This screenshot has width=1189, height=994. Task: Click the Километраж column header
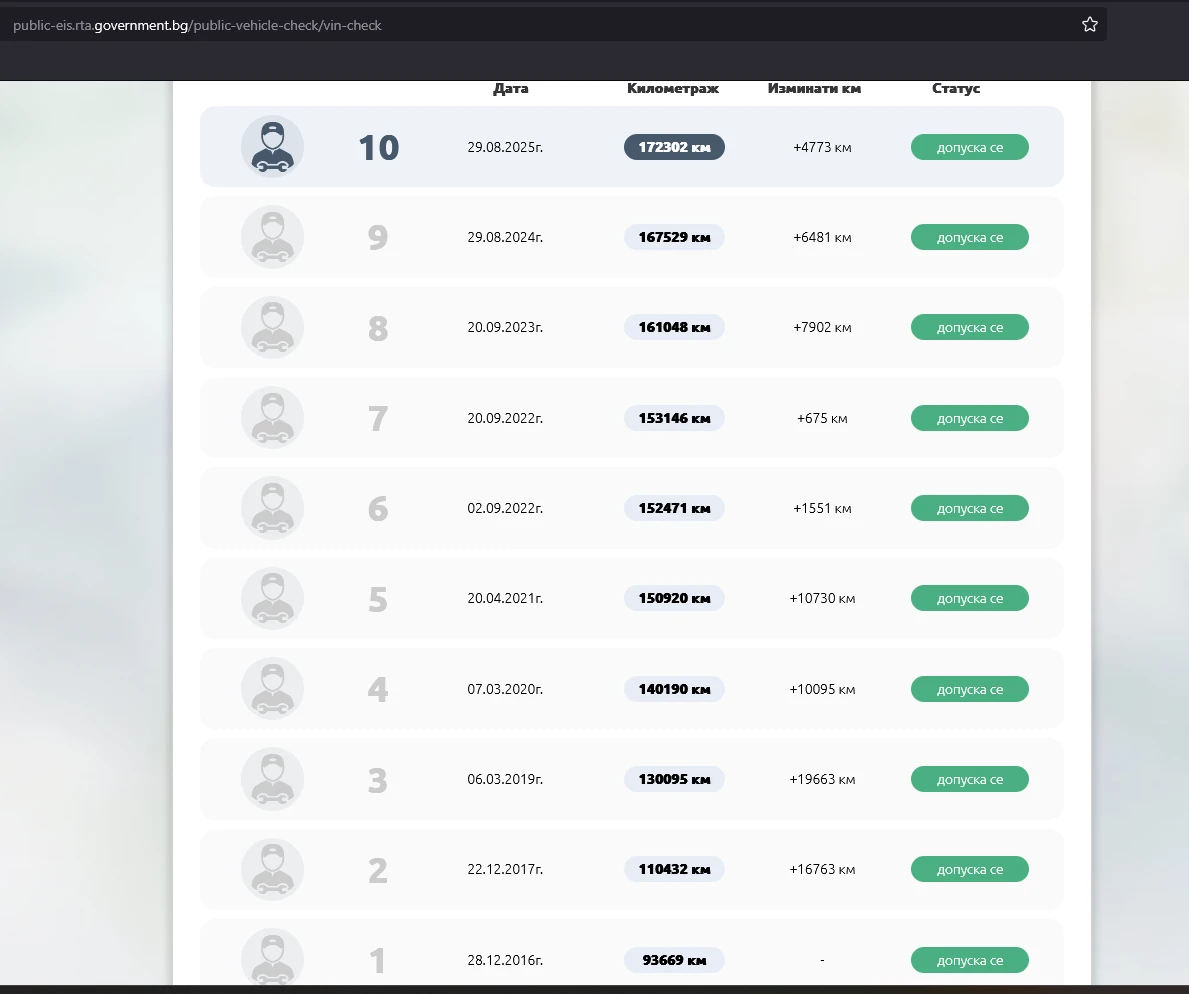[673, 88]
